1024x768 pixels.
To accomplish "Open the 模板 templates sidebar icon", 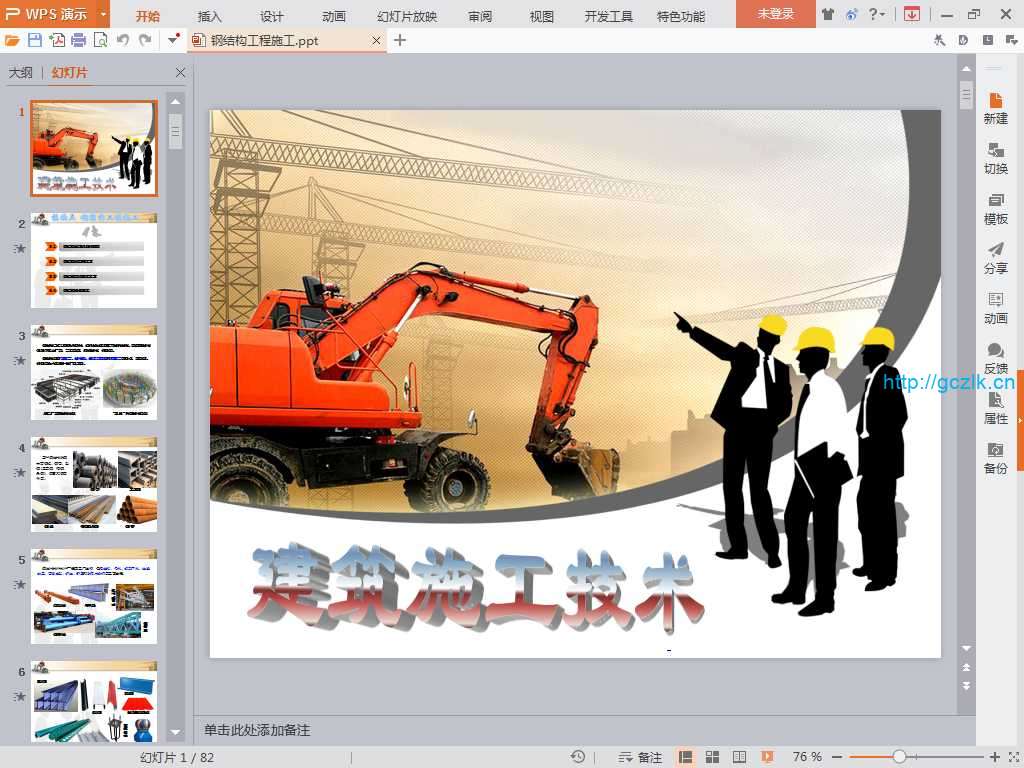I will [995, 208].
